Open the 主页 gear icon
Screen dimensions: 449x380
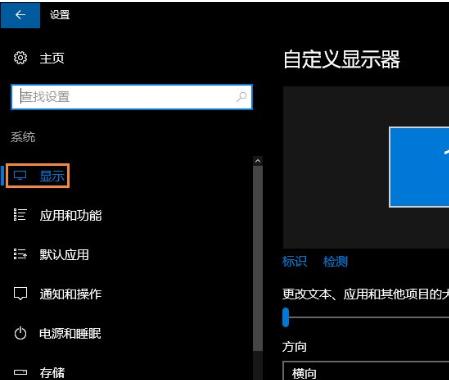coord(20,58)
